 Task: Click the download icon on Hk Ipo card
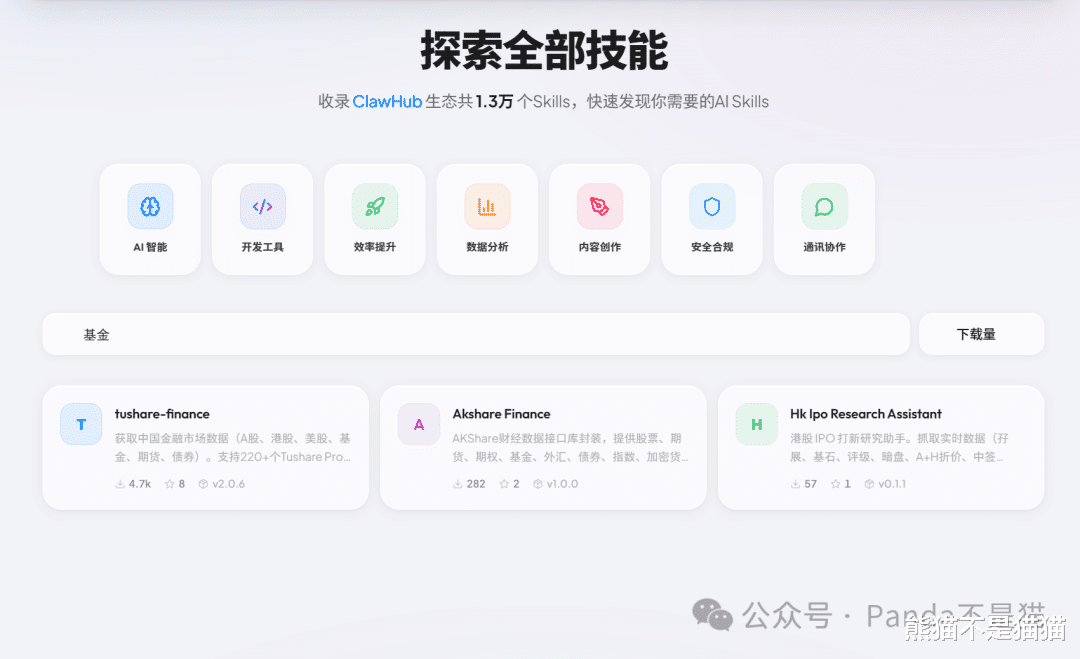tap(795, 484)
